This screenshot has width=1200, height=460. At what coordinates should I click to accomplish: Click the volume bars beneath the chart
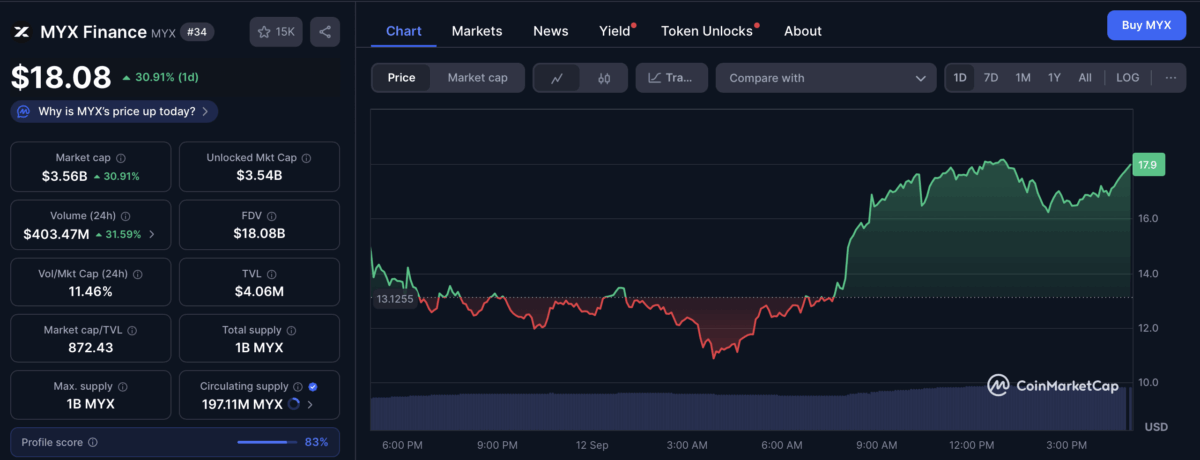750,410
